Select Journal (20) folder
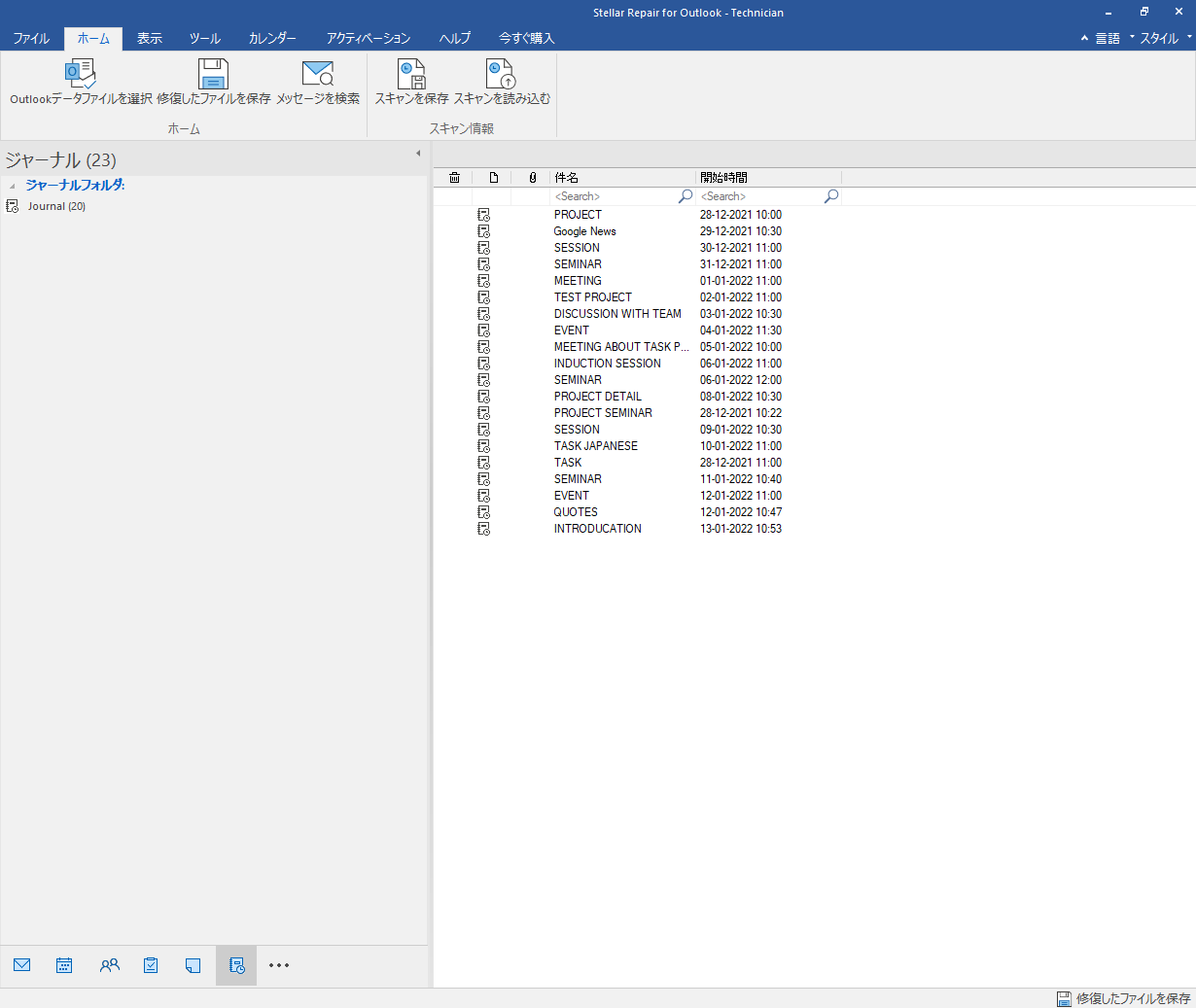The height and width of the screenshot is (1008, 1196). (x=56, y=206)
